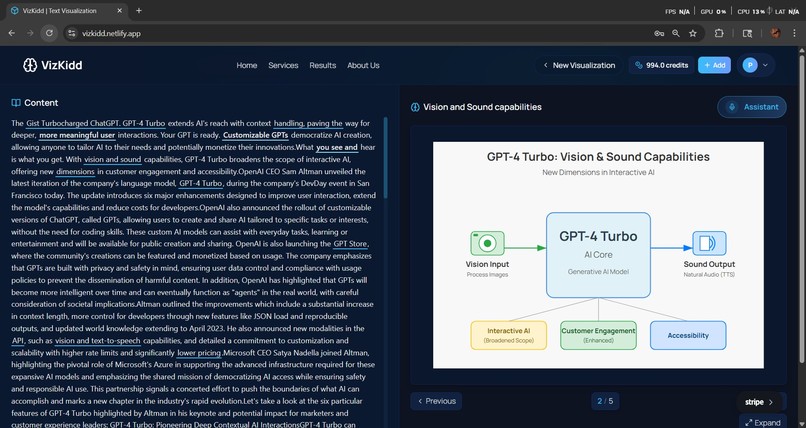806x428 pixels.
Task: Click the Expand button
Action: [x=763, y=422]
